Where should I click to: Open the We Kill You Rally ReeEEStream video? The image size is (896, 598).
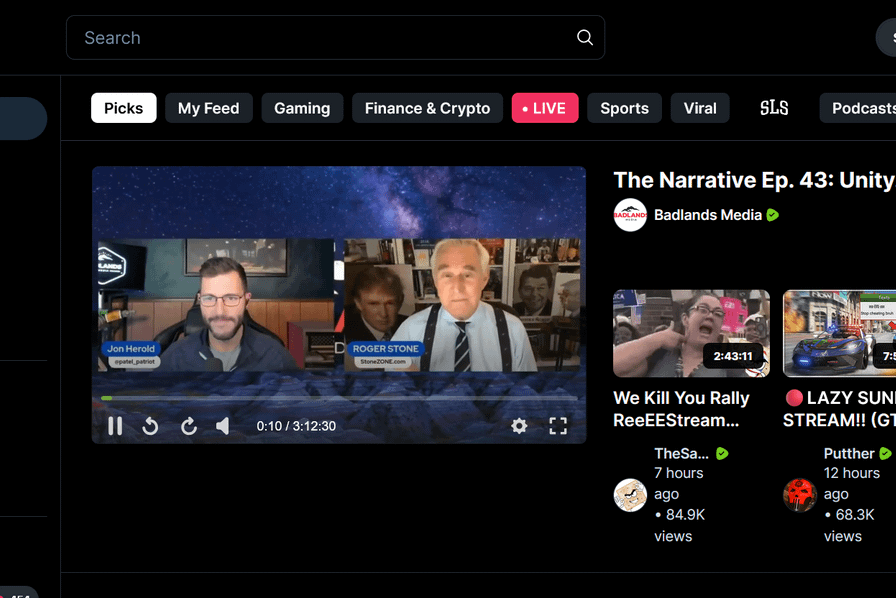tap(691, 333)
